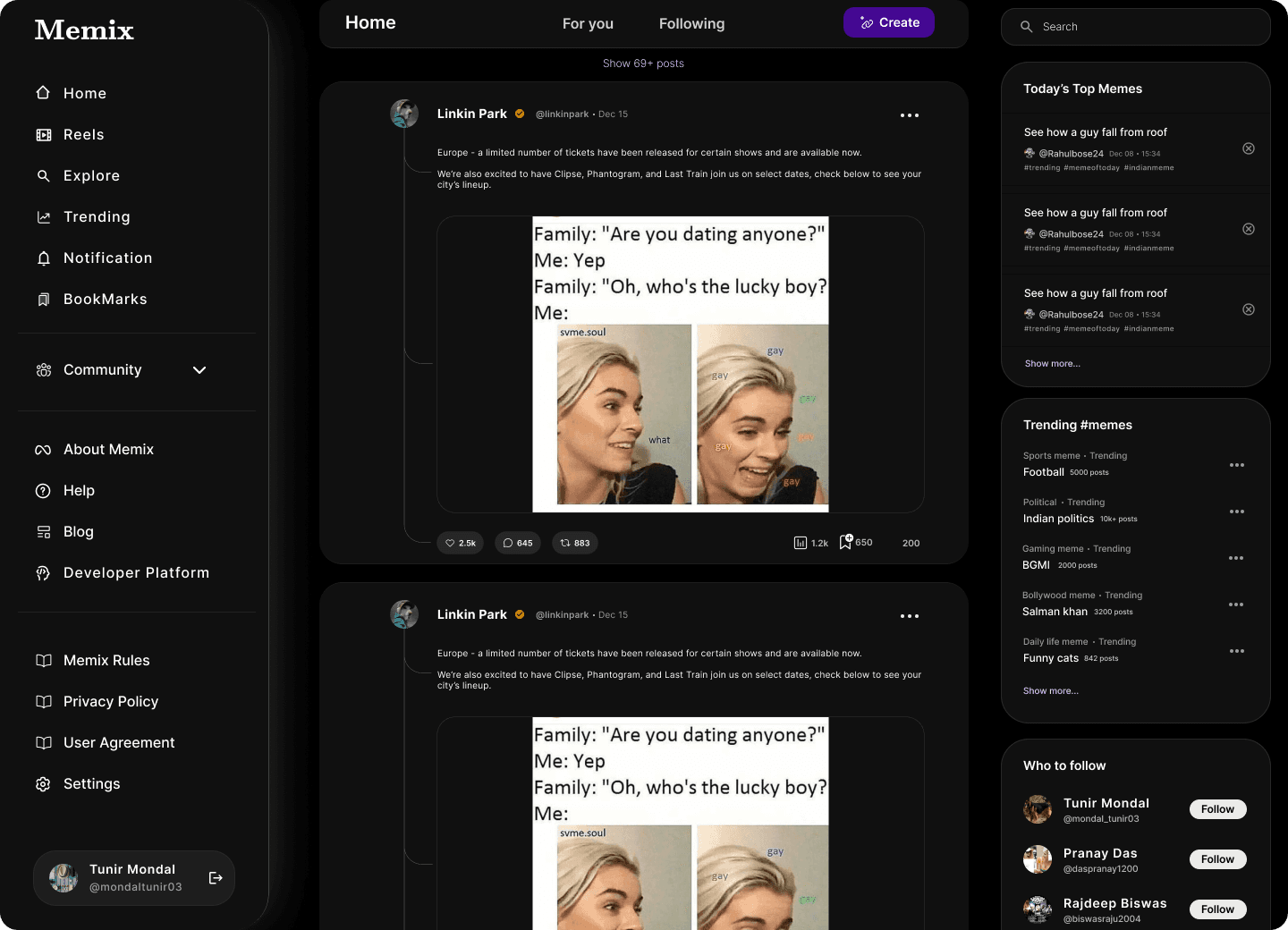Open Salman khan trending topic

tap(1055, 612)
